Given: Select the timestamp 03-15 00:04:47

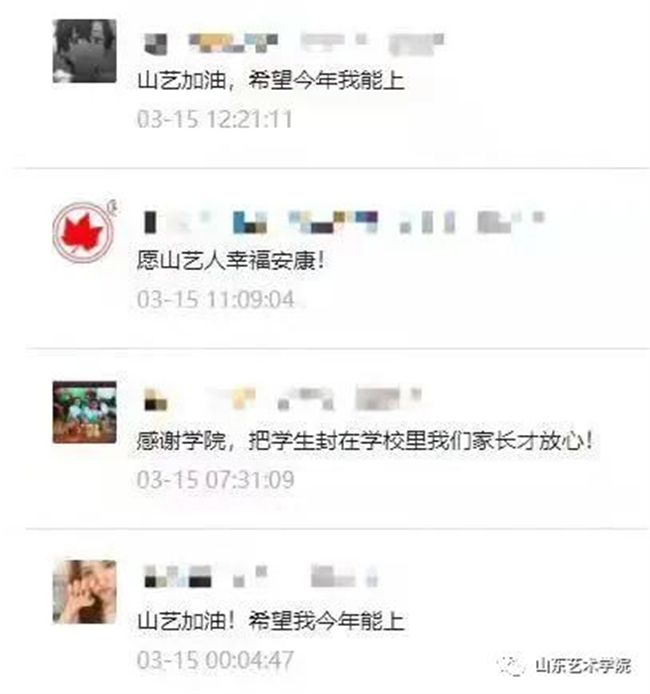Looking at the screenshot, I should 215,660.
